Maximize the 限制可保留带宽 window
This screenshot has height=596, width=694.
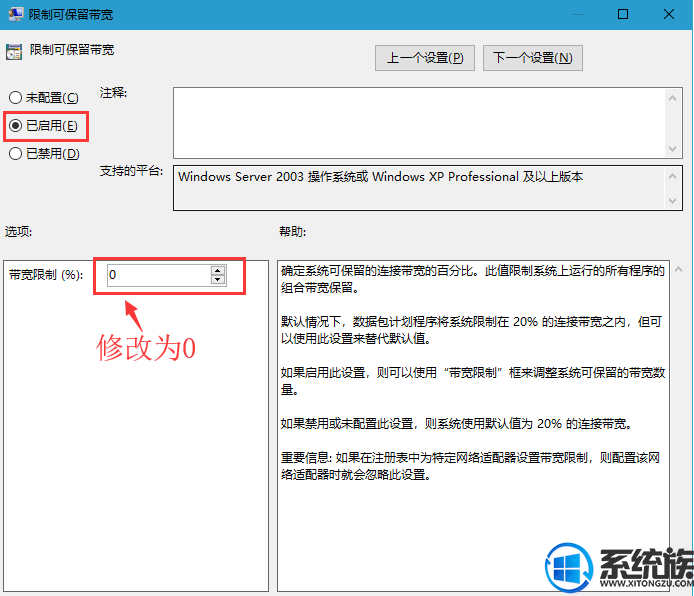click(x=623, y=14)
